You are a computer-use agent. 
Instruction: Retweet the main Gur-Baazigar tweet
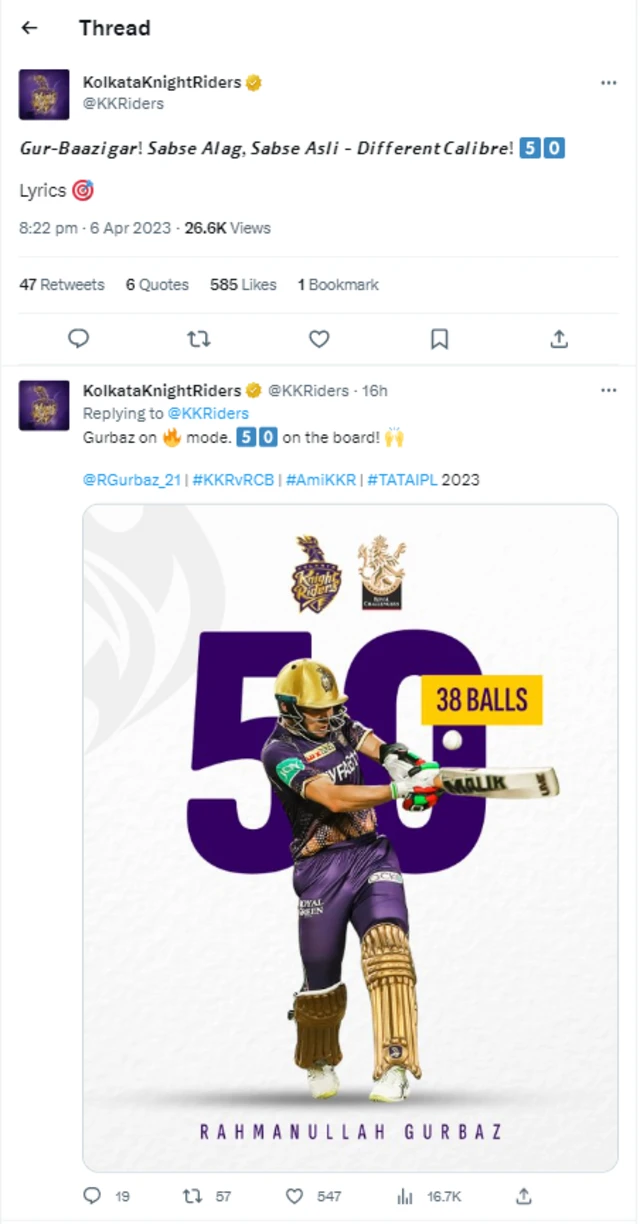[199, 339]
